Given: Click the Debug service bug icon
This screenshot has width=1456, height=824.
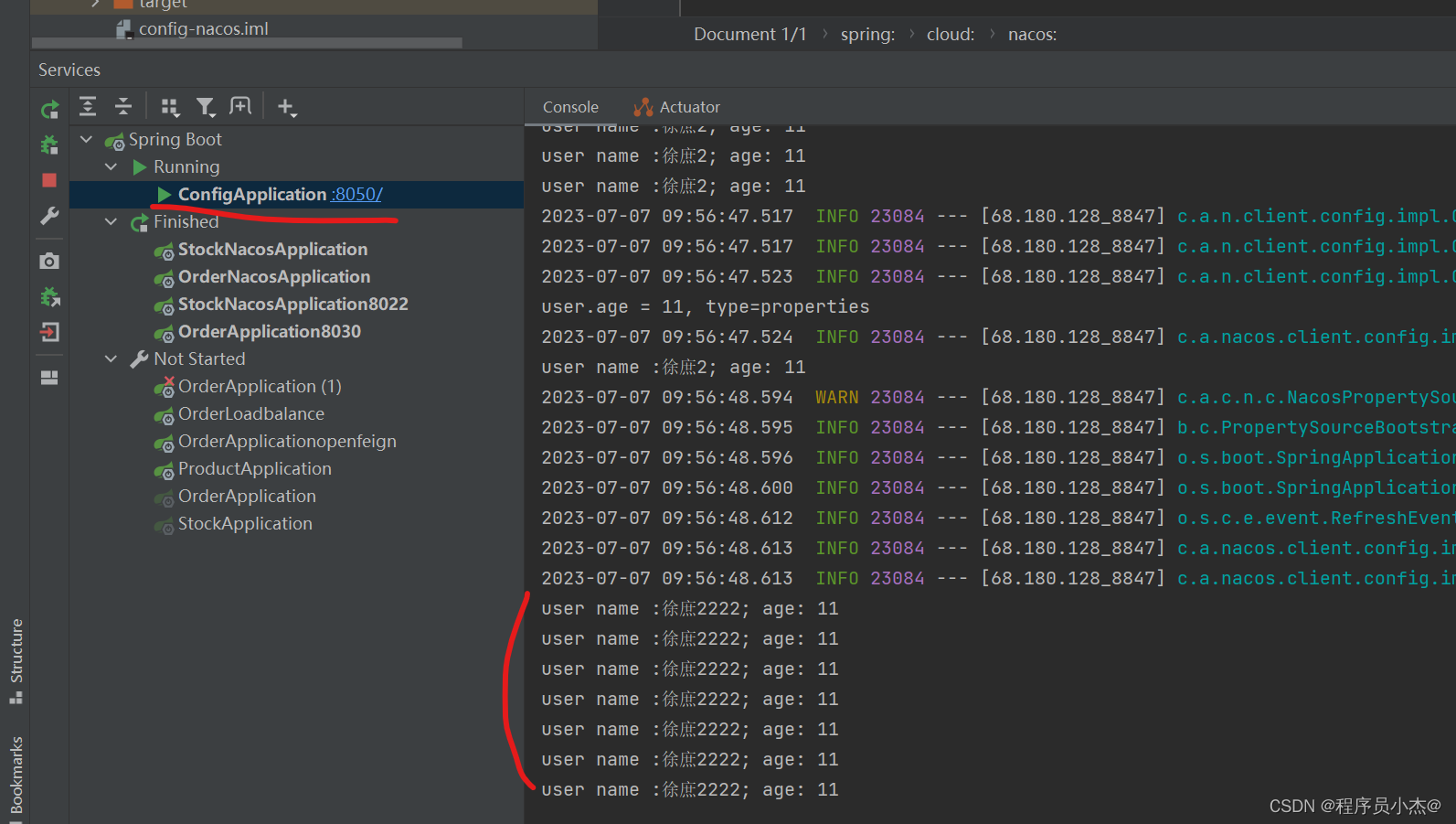Looking at the screenshot, I should [x=49, y=144].
